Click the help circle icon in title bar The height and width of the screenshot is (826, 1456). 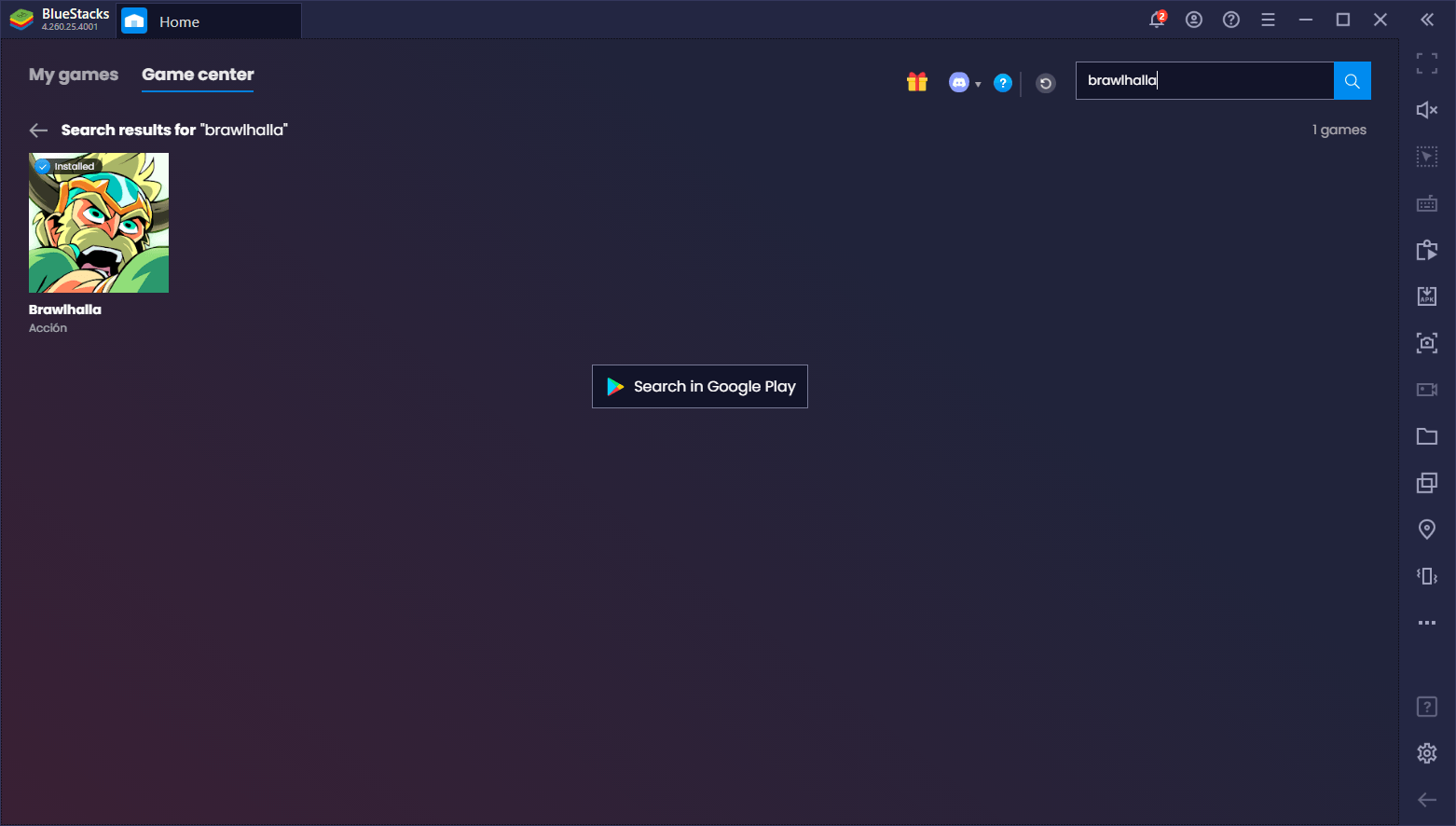point(1231,20)
